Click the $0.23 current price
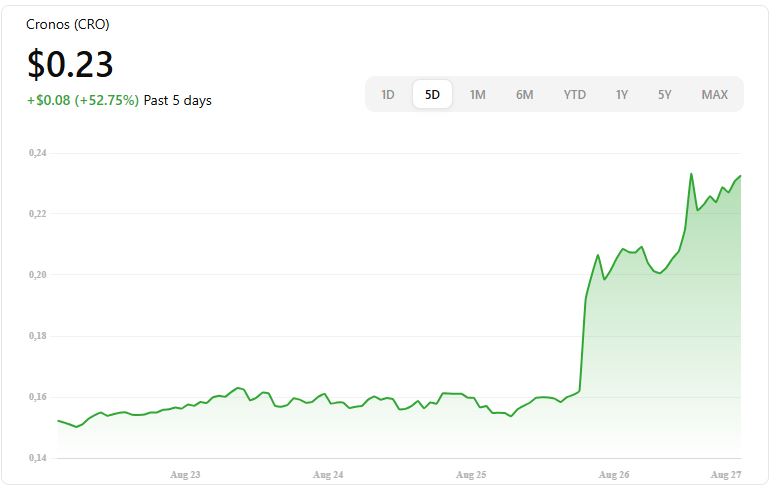 (70, 64)
